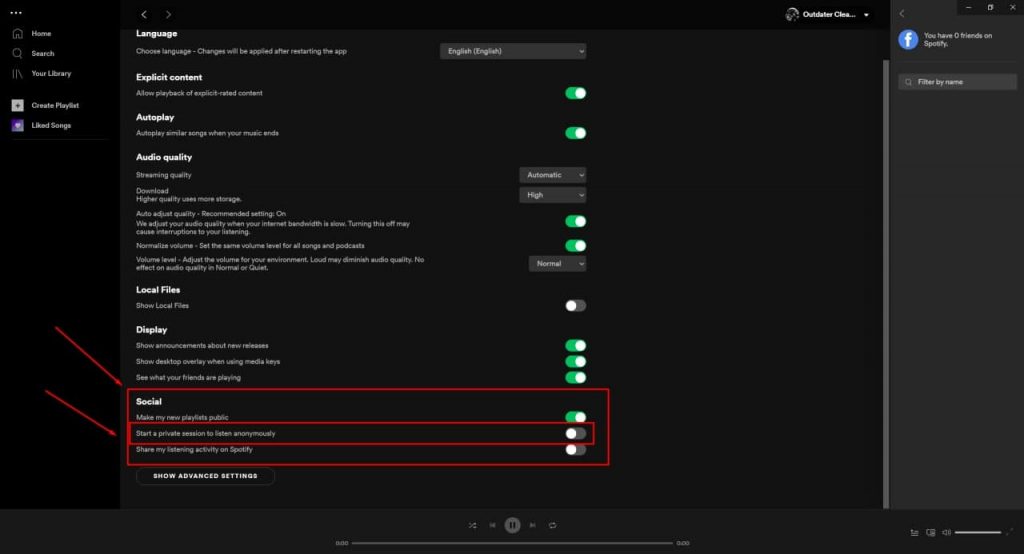Open Streaming quality Automatic dropdown
The height and width of the screenshot is (554, 1024).
click(552, 175)
